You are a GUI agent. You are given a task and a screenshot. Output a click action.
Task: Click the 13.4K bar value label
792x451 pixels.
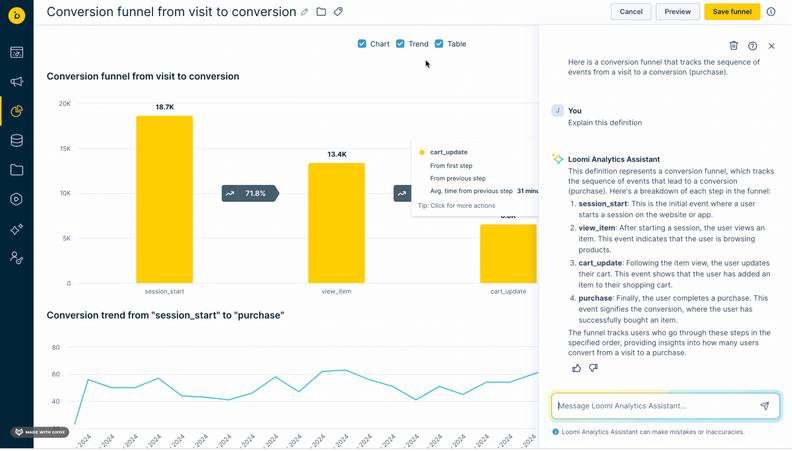click(x=337, y=155)
